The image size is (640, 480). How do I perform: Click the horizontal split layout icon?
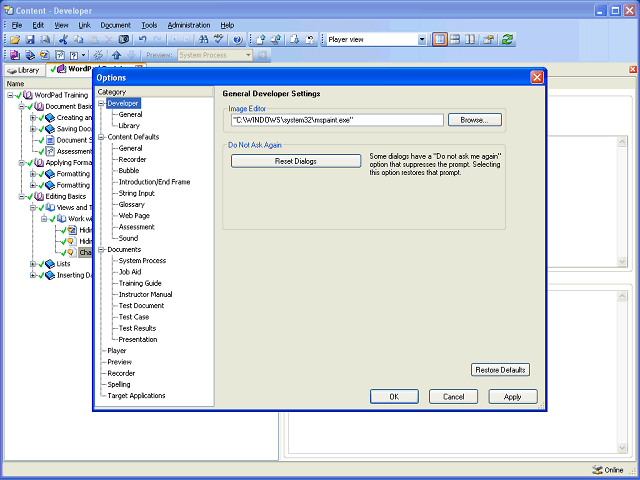point(455,40)
